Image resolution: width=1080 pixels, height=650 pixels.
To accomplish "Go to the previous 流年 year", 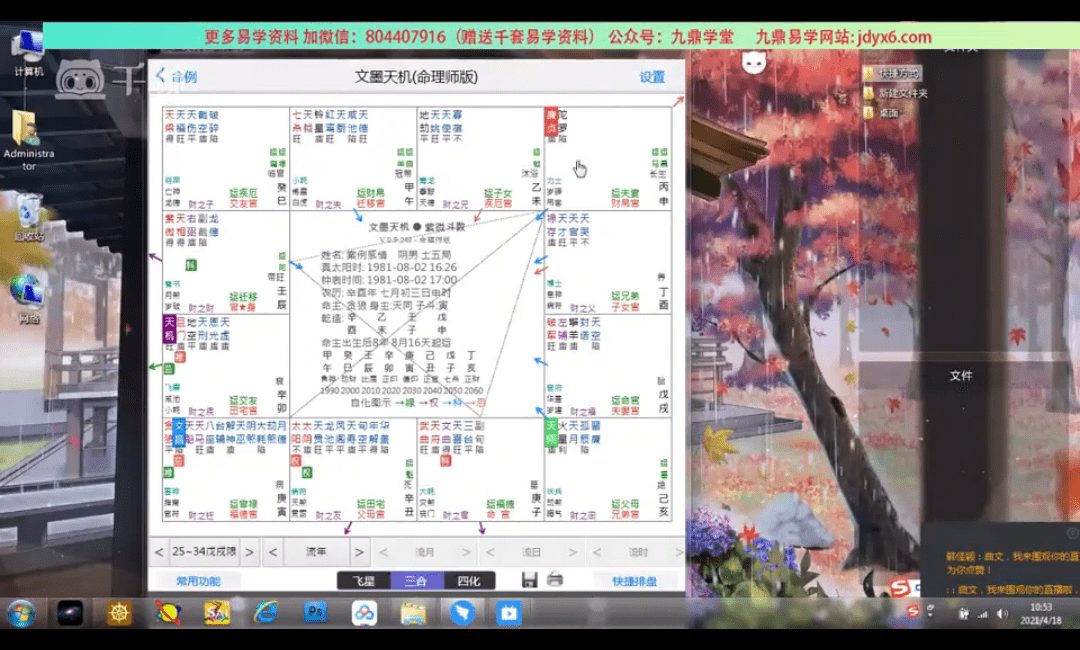I will pos(271,552).
